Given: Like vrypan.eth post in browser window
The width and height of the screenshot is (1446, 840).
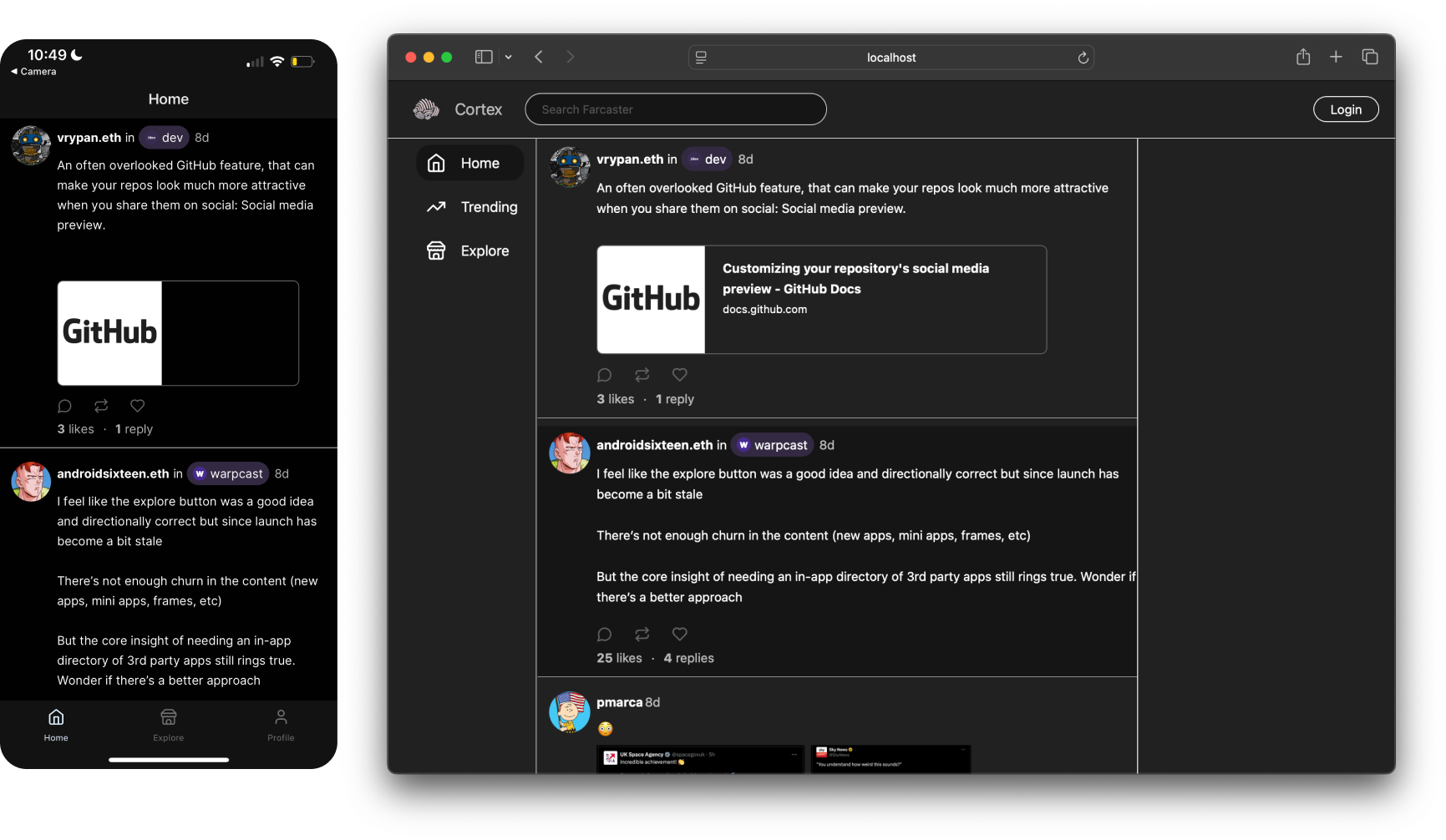Looking at the screenshot, I should pyautogui.click(x=680, y=375).
